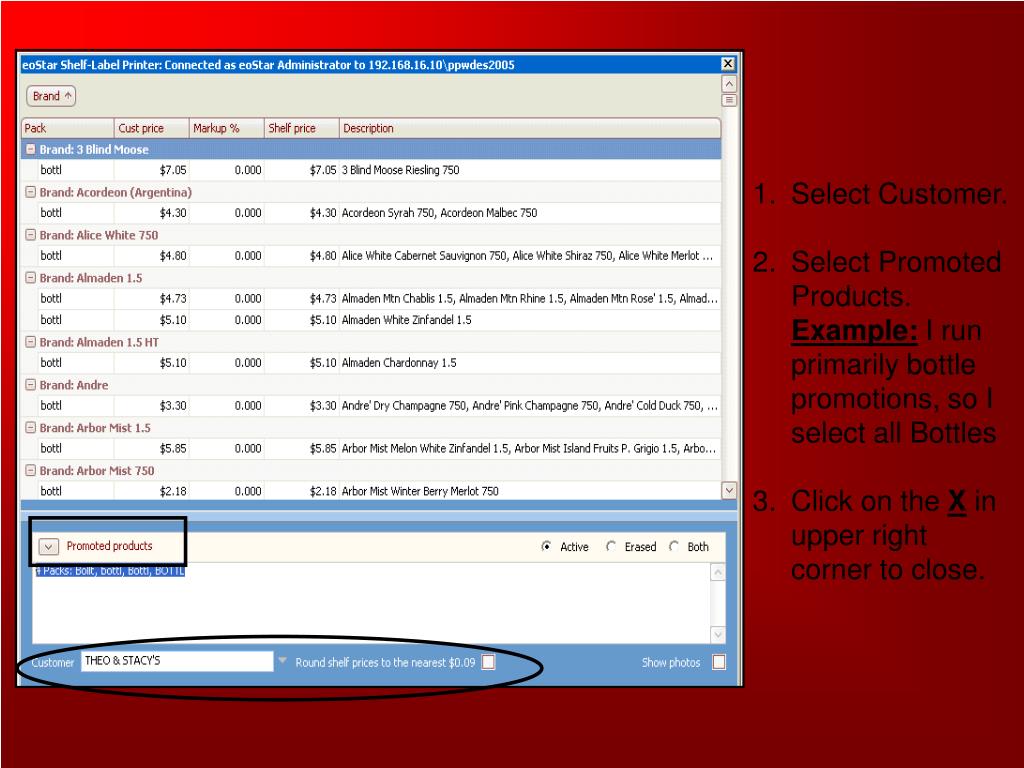This screenshot has height=768, width=1024.
Task: Sort by the Shelf price column header
Action: pos(302,128)
